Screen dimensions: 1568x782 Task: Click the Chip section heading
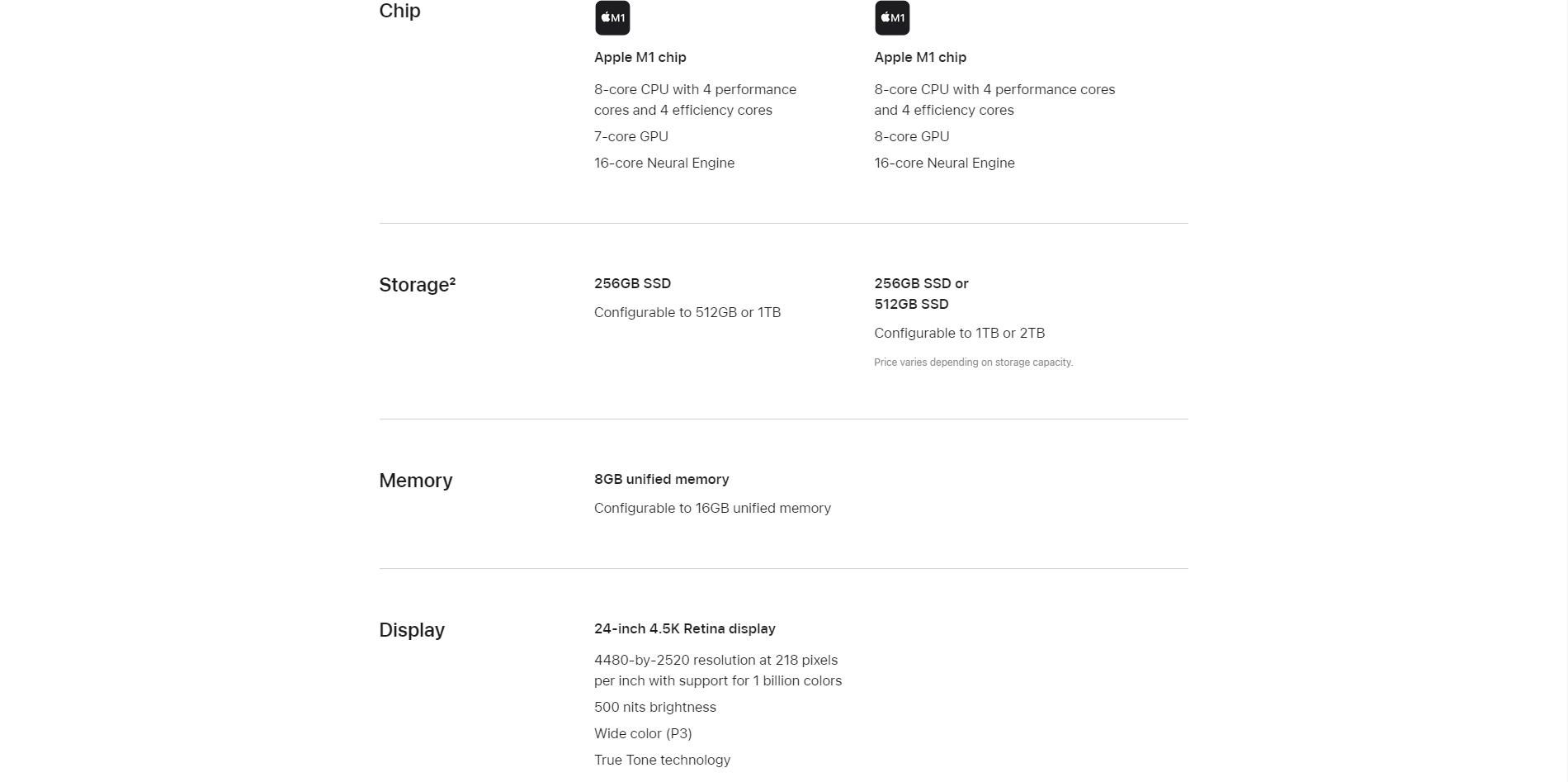pyautogui.click(x=399, y=11)
